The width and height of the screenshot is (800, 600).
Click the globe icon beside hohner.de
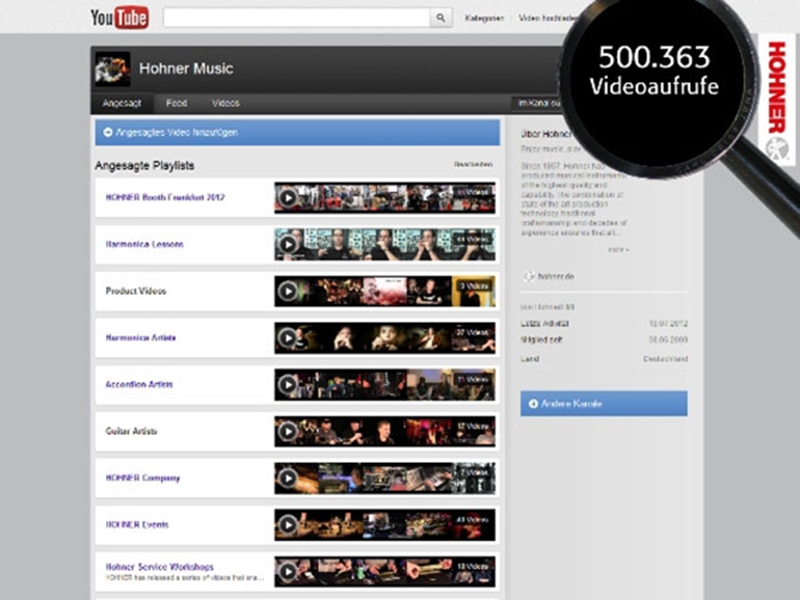point(529,277)
